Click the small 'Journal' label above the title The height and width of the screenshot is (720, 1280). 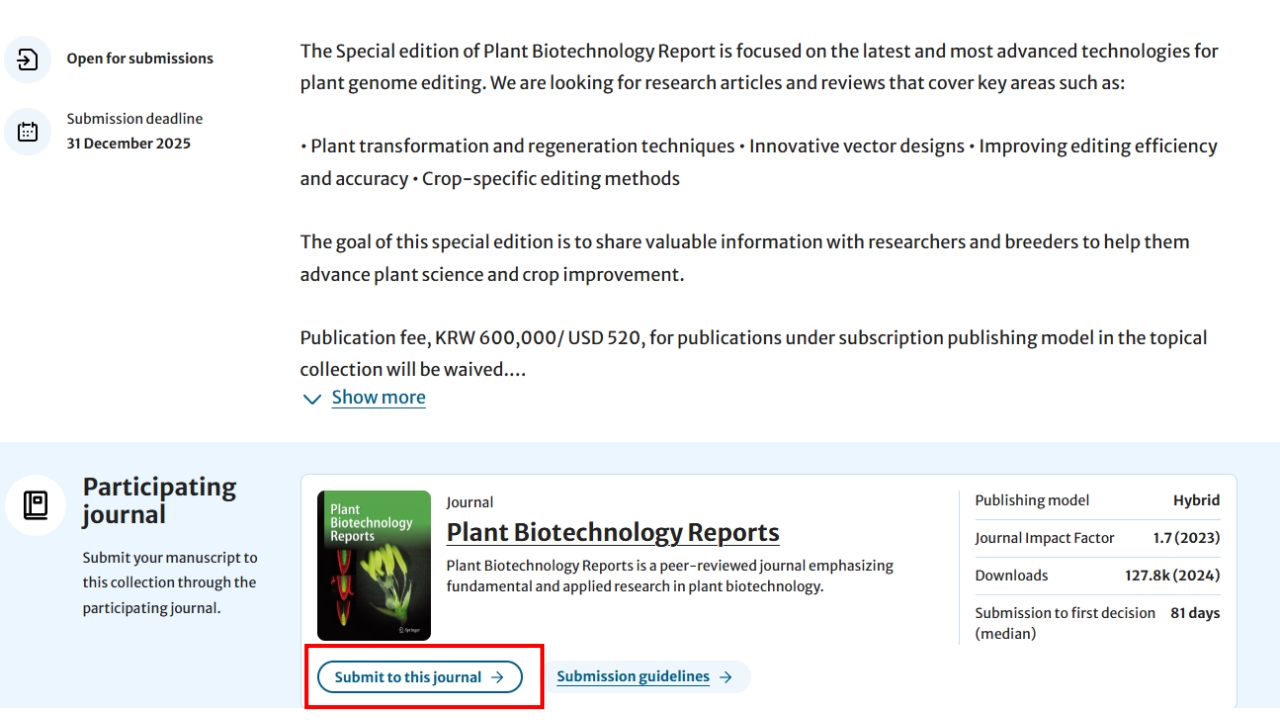click(x=470, y=502)
